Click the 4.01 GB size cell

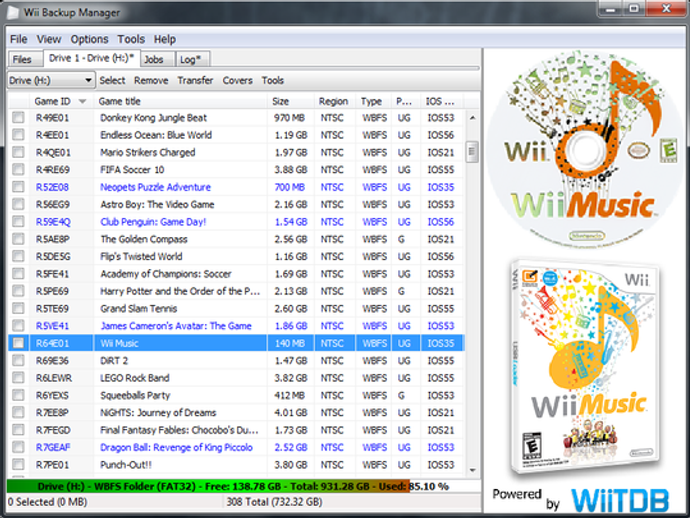[291, 412]
